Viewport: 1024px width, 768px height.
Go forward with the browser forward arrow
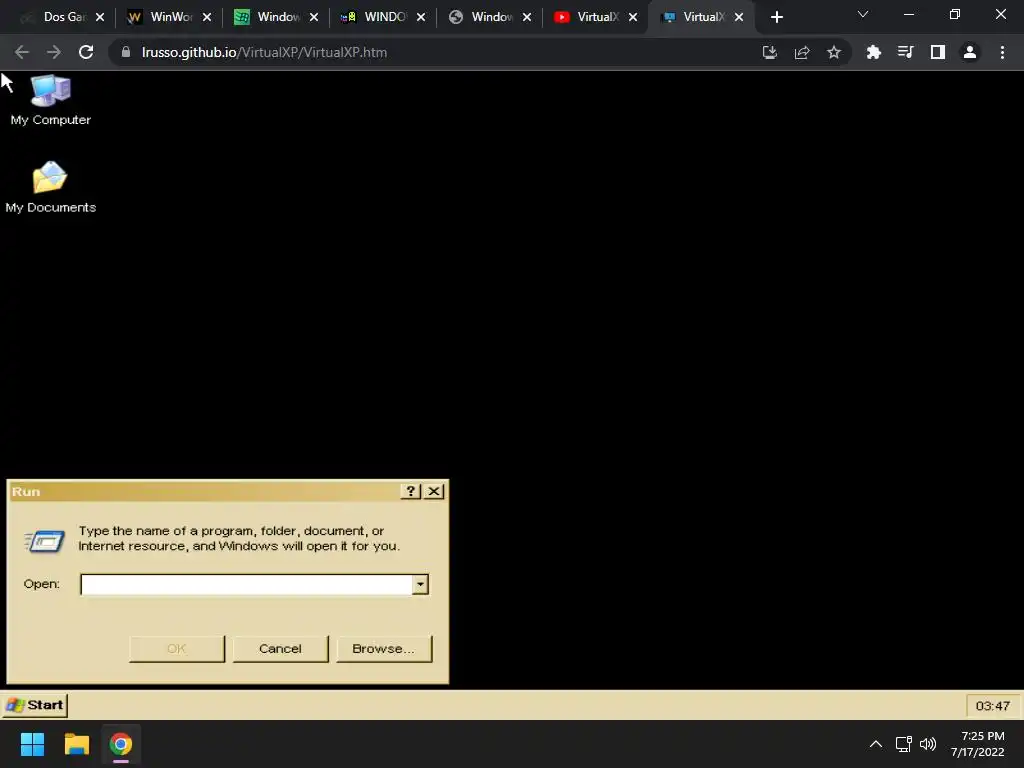click(x=54, y=52)
